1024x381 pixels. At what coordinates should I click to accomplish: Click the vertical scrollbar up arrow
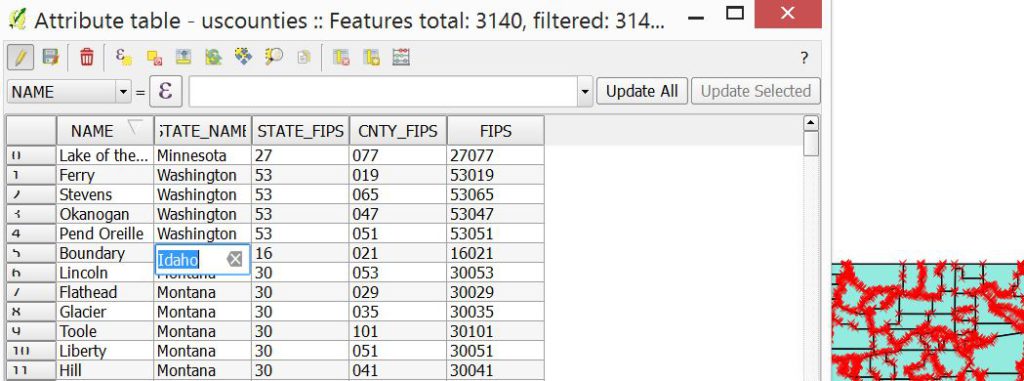click(811, 123)
